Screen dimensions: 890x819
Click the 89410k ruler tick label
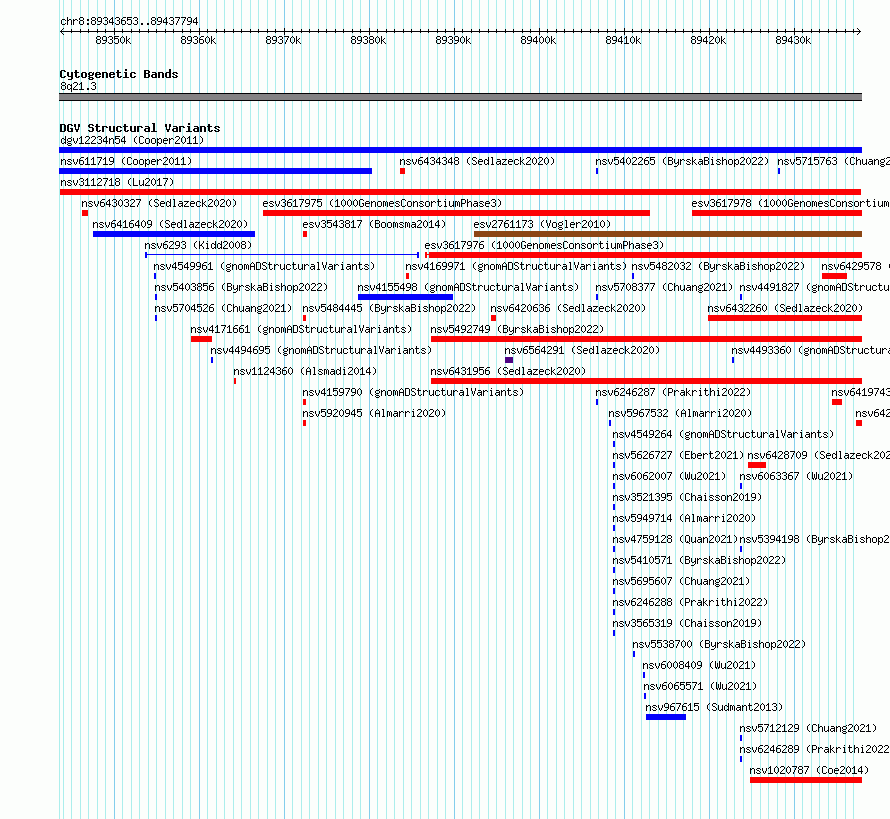click(x=623, y=41)
